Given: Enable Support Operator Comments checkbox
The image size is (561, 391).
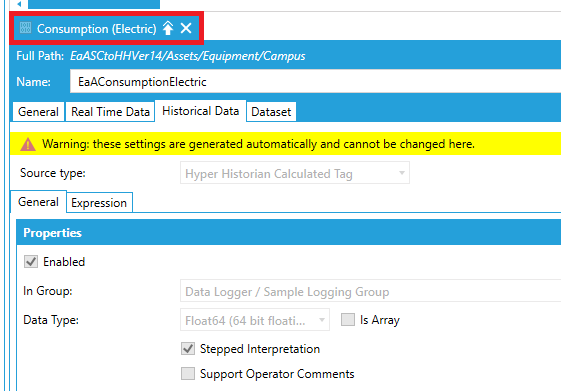Looking at the screenshot, I should 188,373.
